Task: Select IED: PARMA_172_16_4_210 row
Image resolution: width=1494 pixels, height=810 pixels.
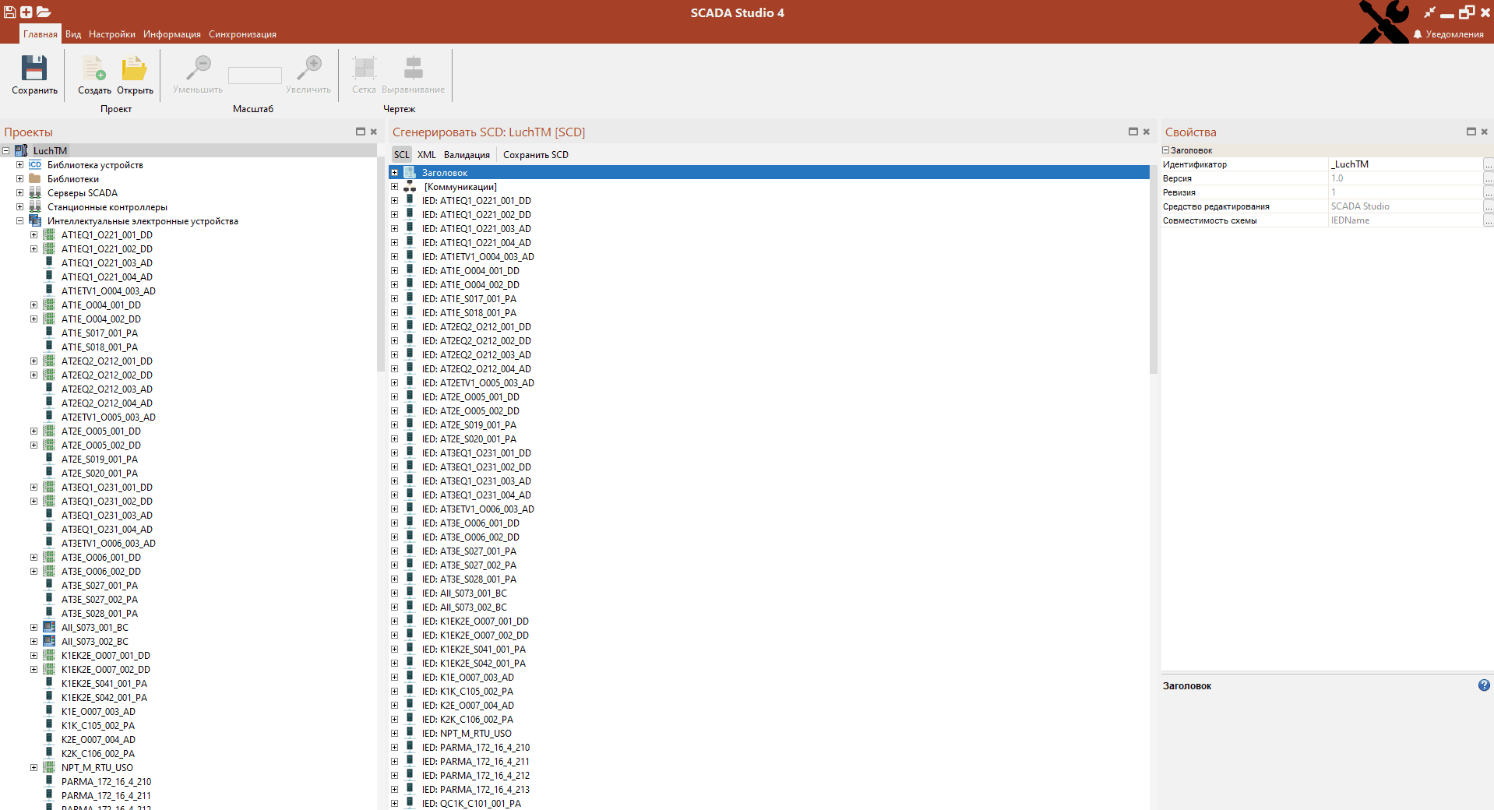Action: tap(476, 747)
